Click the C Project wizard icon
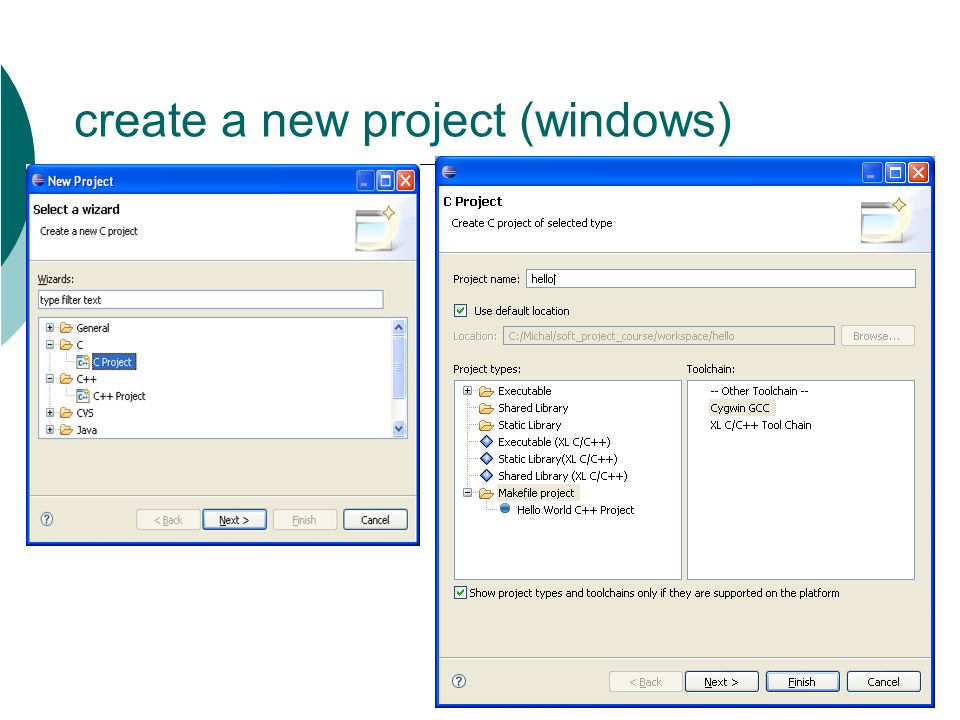This screenshot has height=720, width=960. (83, 362)
